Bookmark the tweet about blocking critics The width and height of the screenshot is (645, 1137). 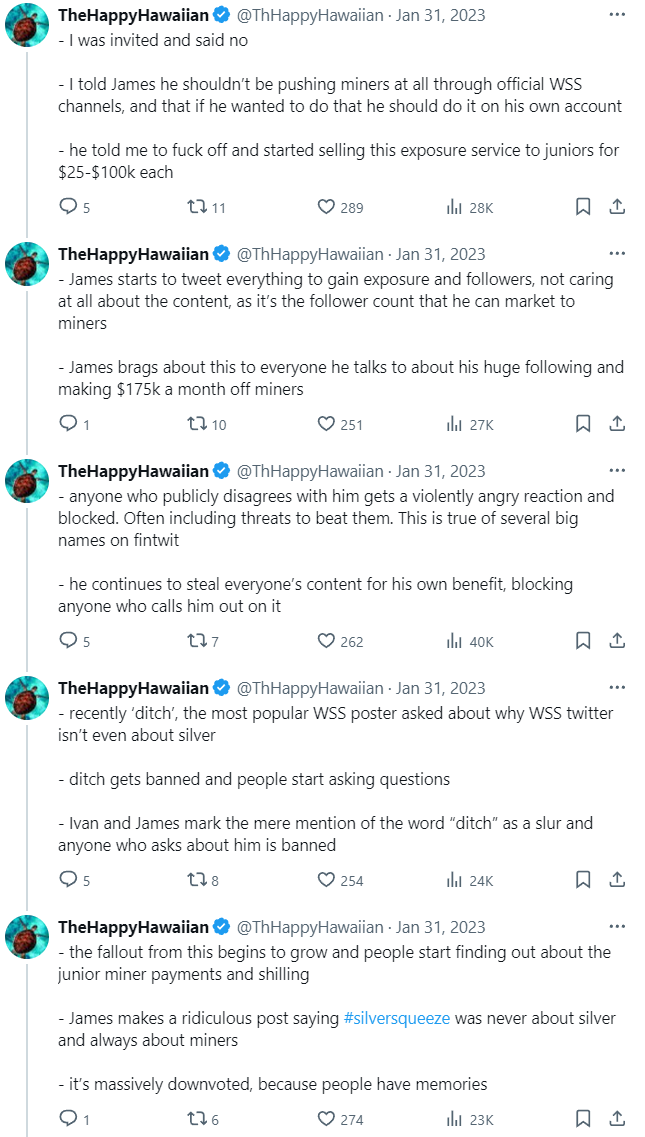[x=583, y=641]
